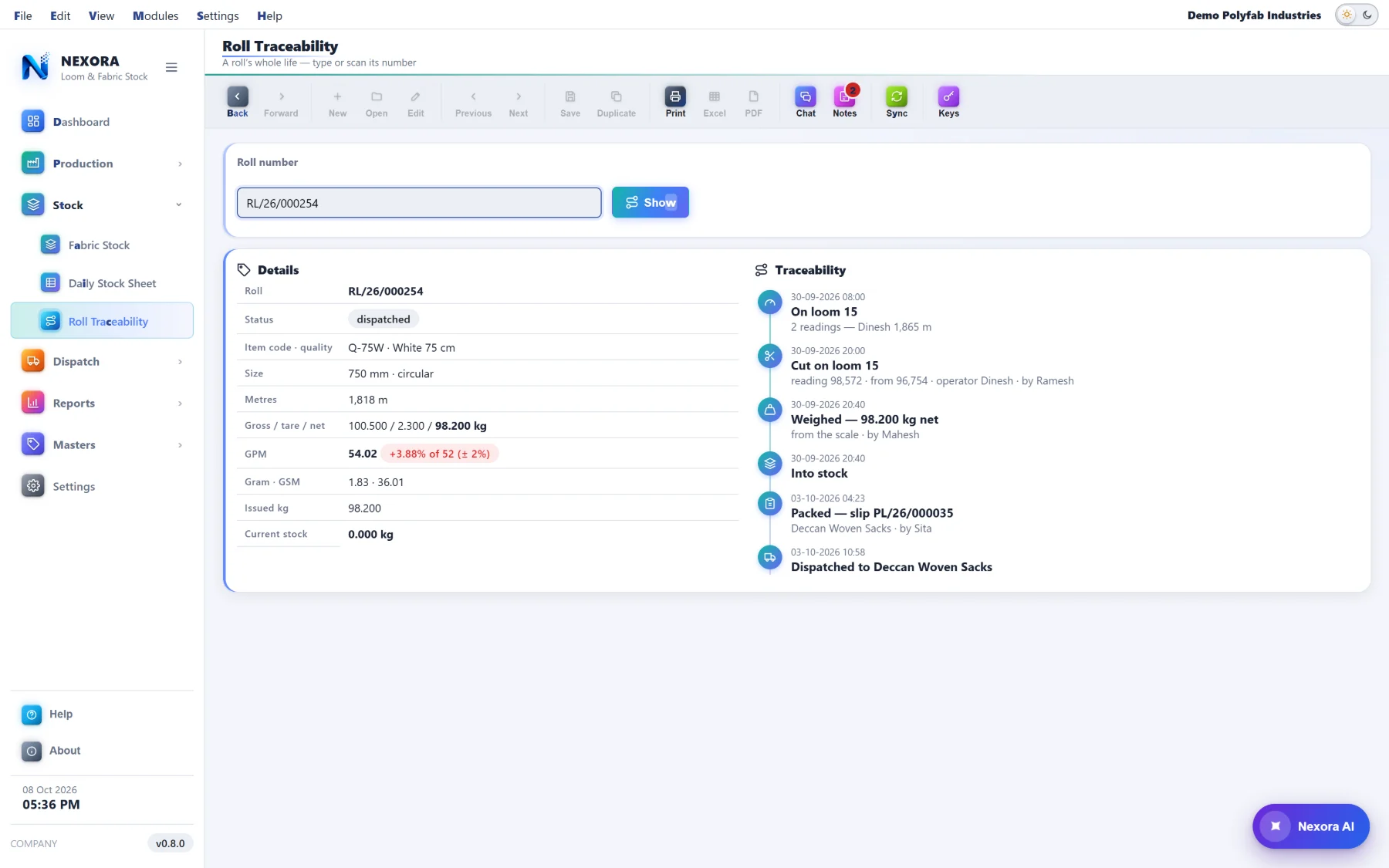Click the Roll number input field
Image resolution: width=1389 pixels, height=868 pixels.
tap(419, 203)
